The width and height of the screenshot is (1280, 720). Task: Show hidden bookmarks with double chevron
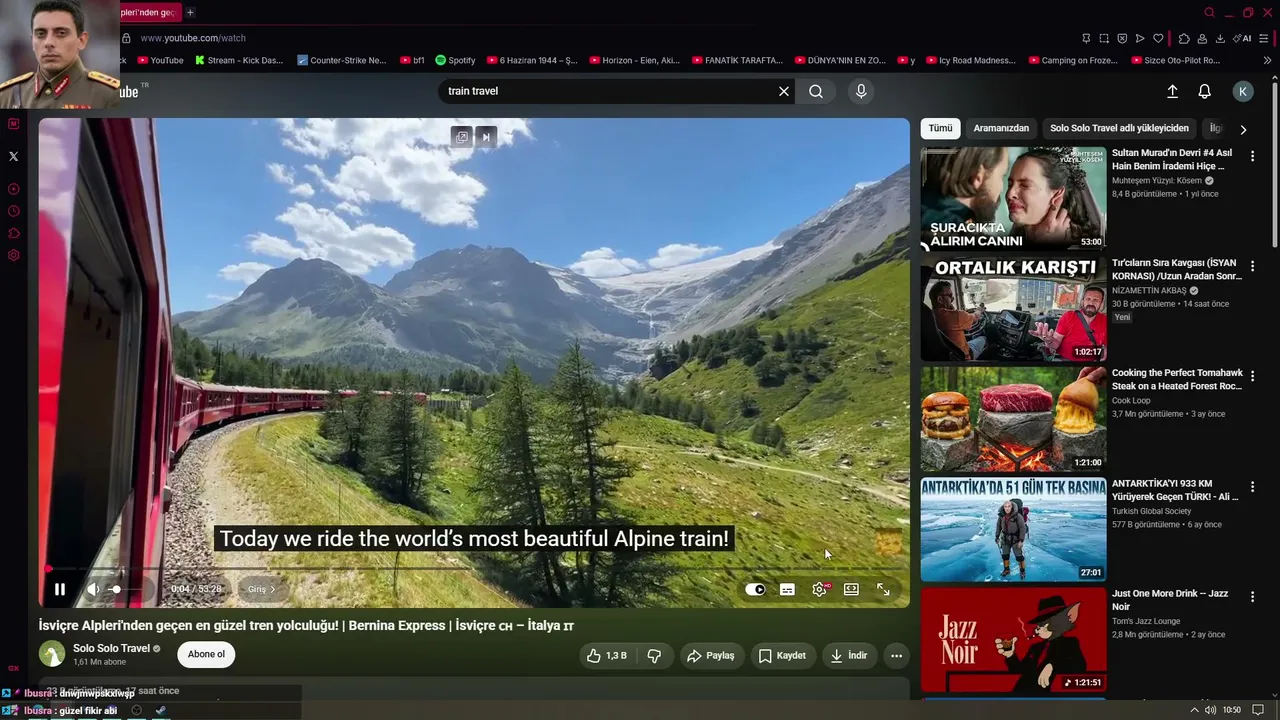coord(1267,60)
